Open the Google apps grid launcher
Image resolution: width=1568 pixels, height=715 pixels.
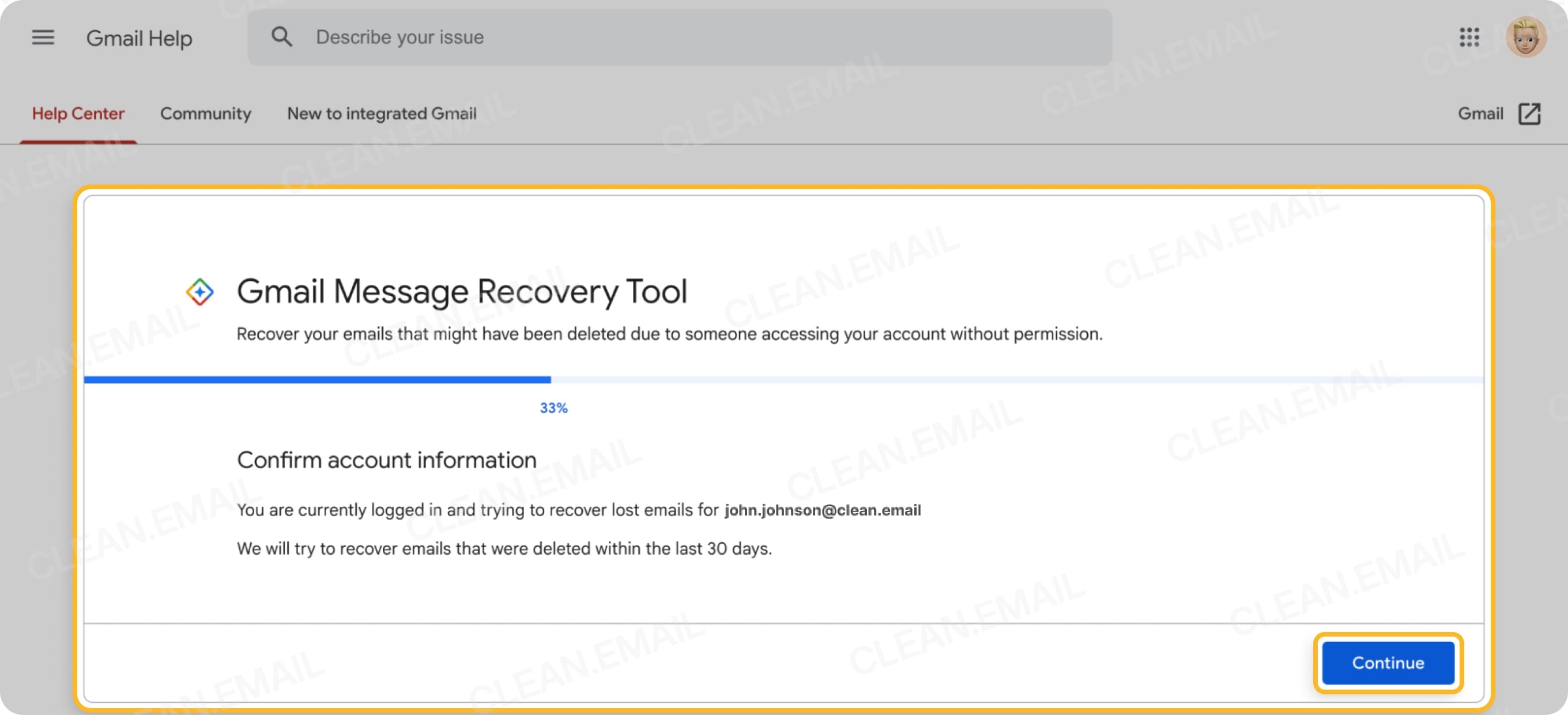point(1469,37)
